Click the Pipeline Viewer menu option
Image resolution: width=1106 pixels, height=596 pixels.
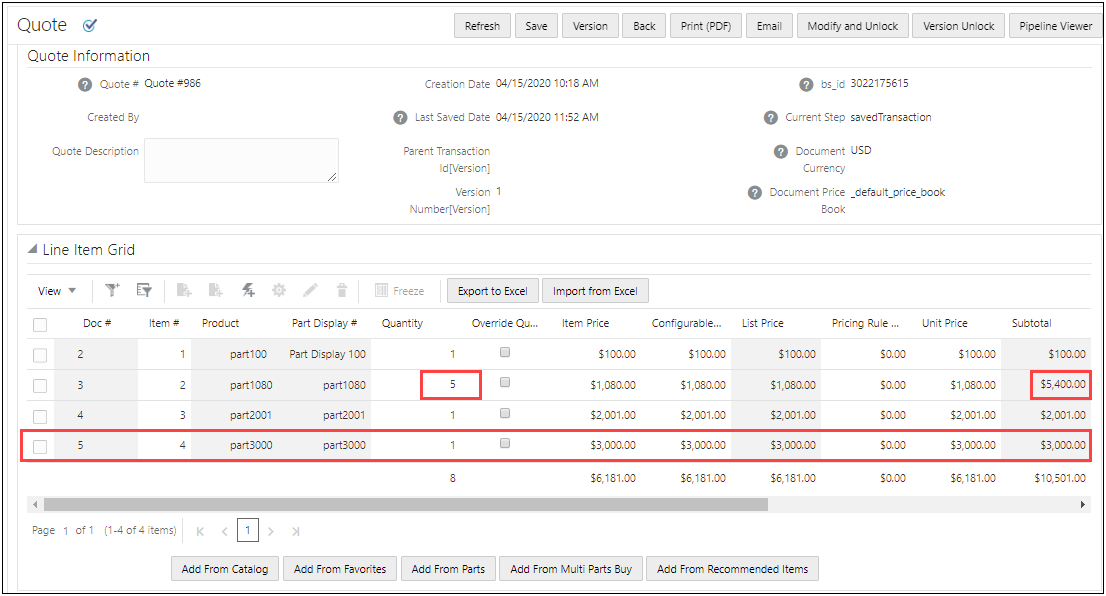tap(1055, 25)
